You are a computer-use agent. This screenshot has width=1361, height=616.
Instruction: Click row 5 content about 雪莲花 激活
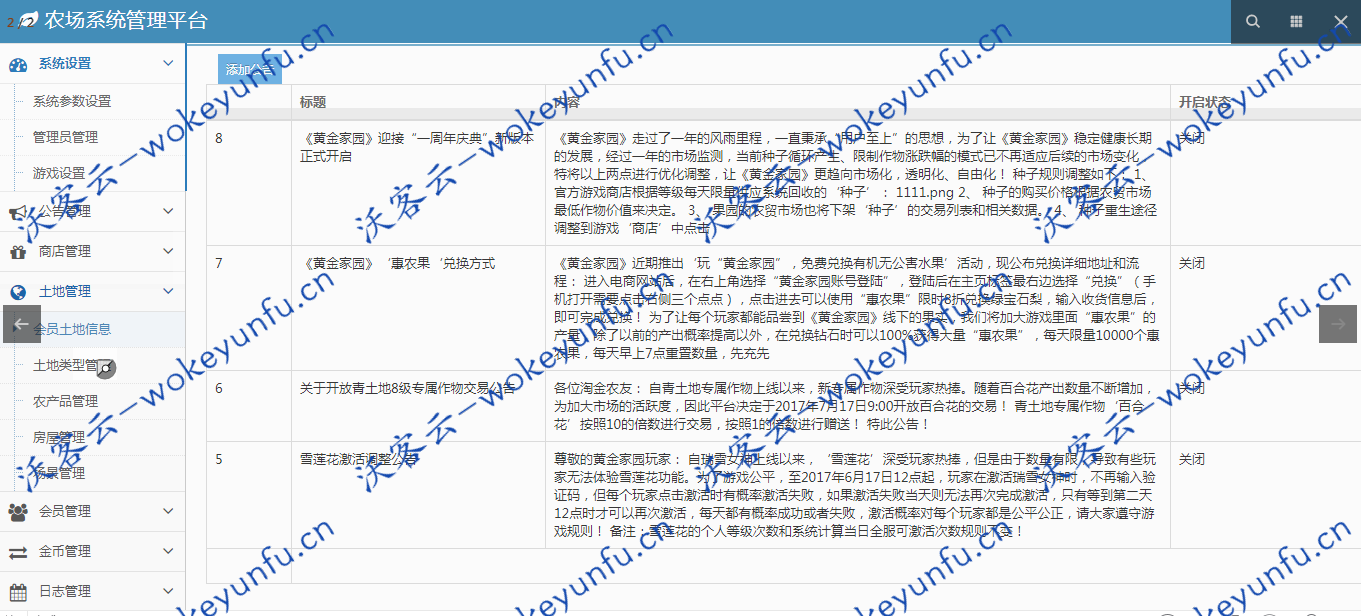(857, 496)
